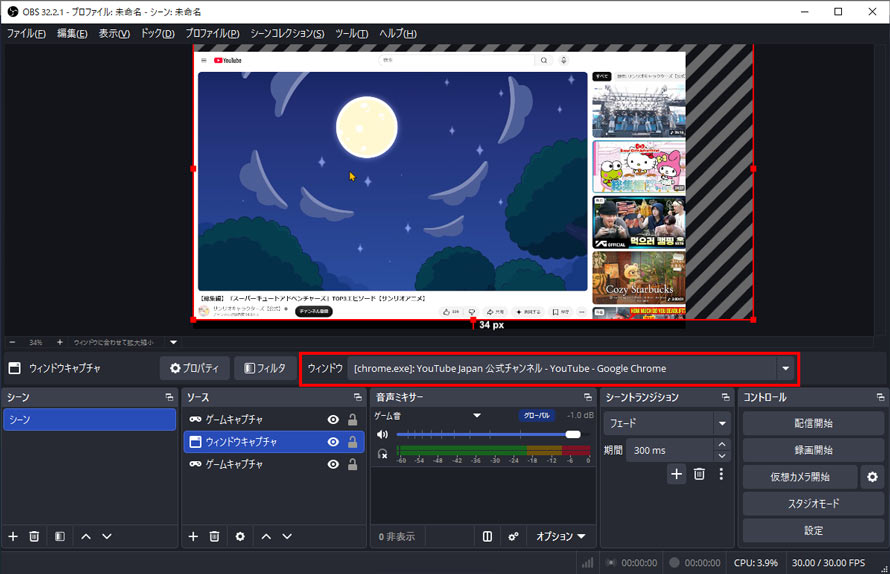Screen dimensions: 890x574
Task: Open the オプション dropdown in audio mixer
Action: 561,537
